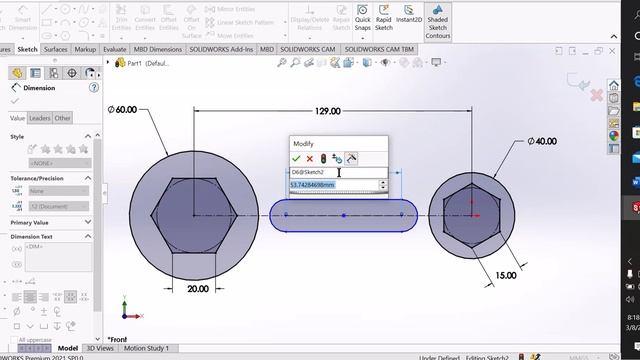Select Leaders tab in Dimension panel
Viewport: 640px width, 360px height.
(40, 118)
